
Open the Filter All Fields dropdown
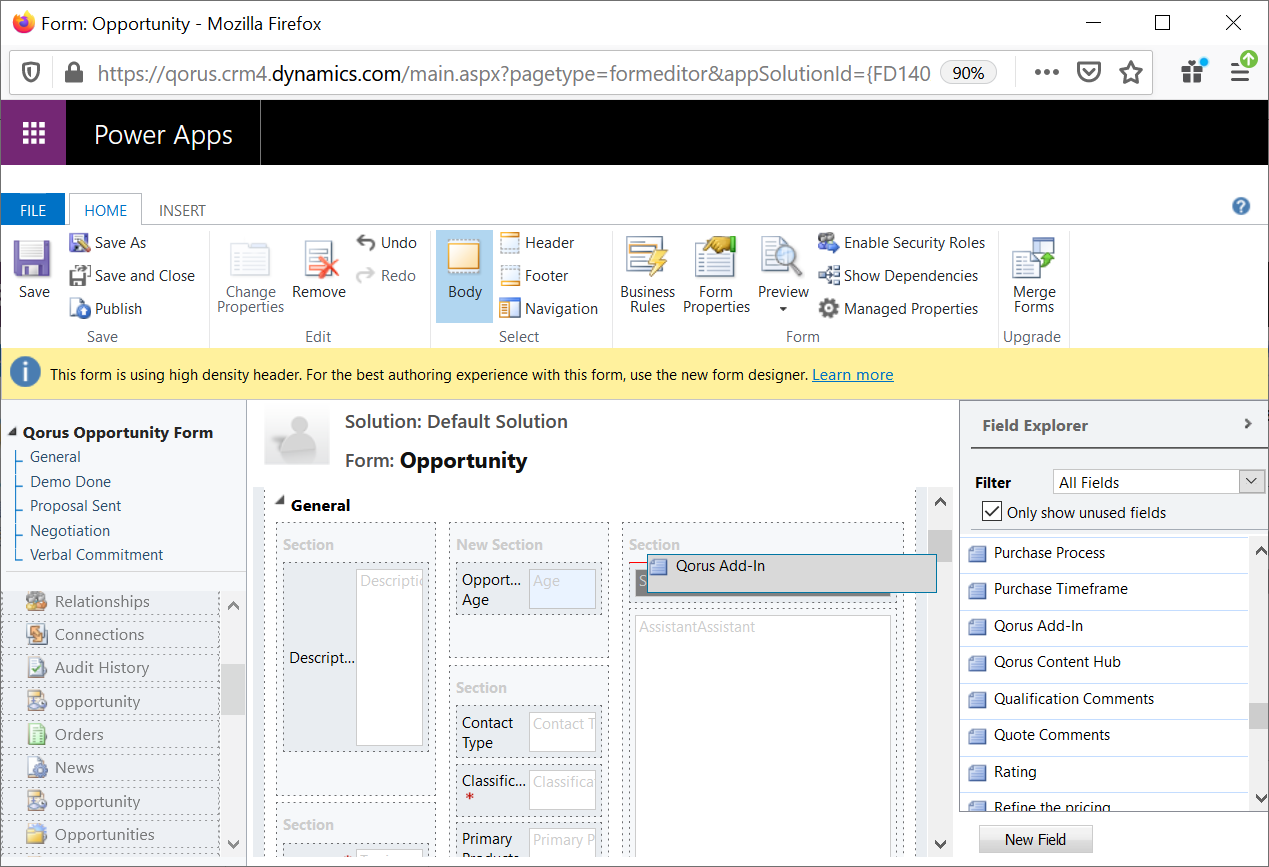point(1252,482)
